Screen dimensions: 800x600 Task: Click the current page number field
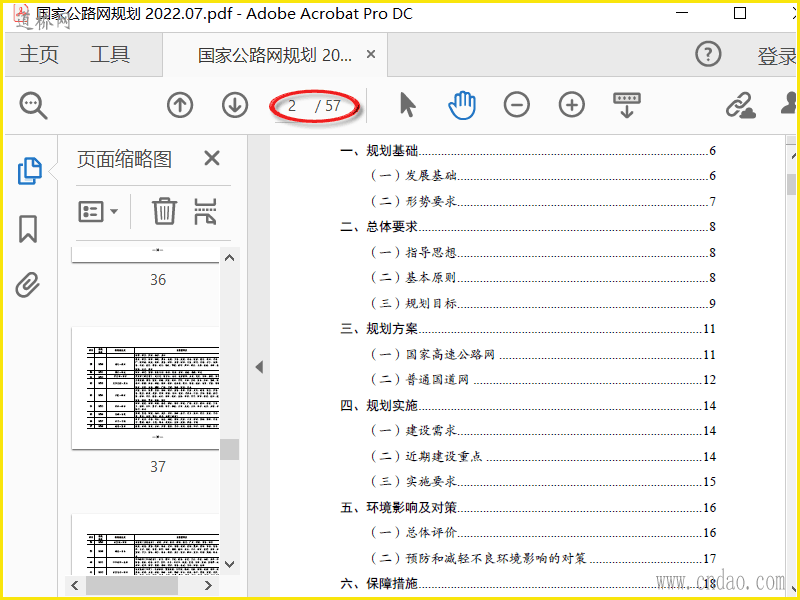(293, 106)
